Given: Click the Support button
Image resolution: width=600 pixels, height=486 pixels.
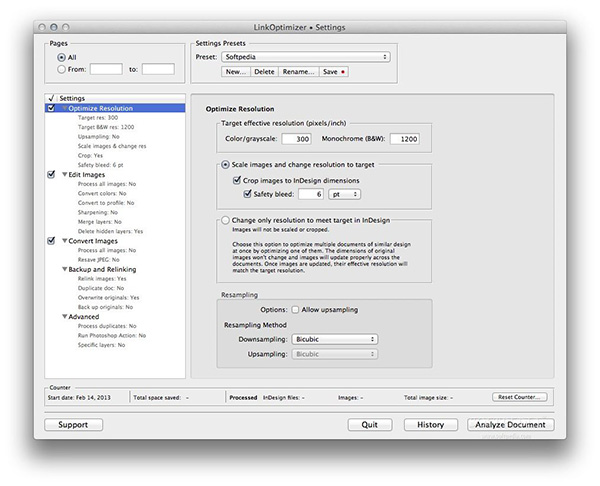Looking at the screenshot, I should click(73, 425).
